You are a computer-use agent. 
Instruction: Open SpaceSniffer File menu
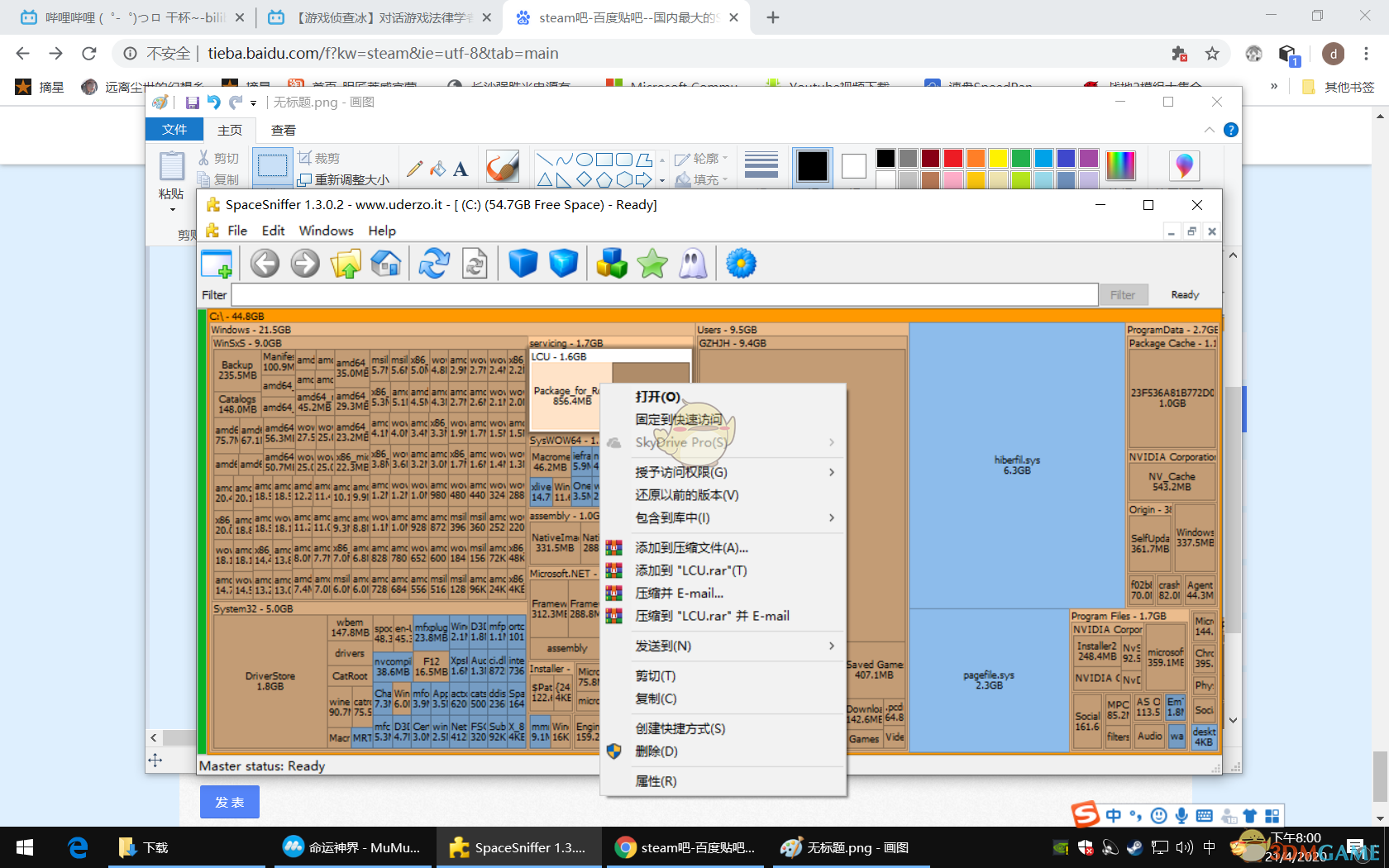(x=237, y=231)
